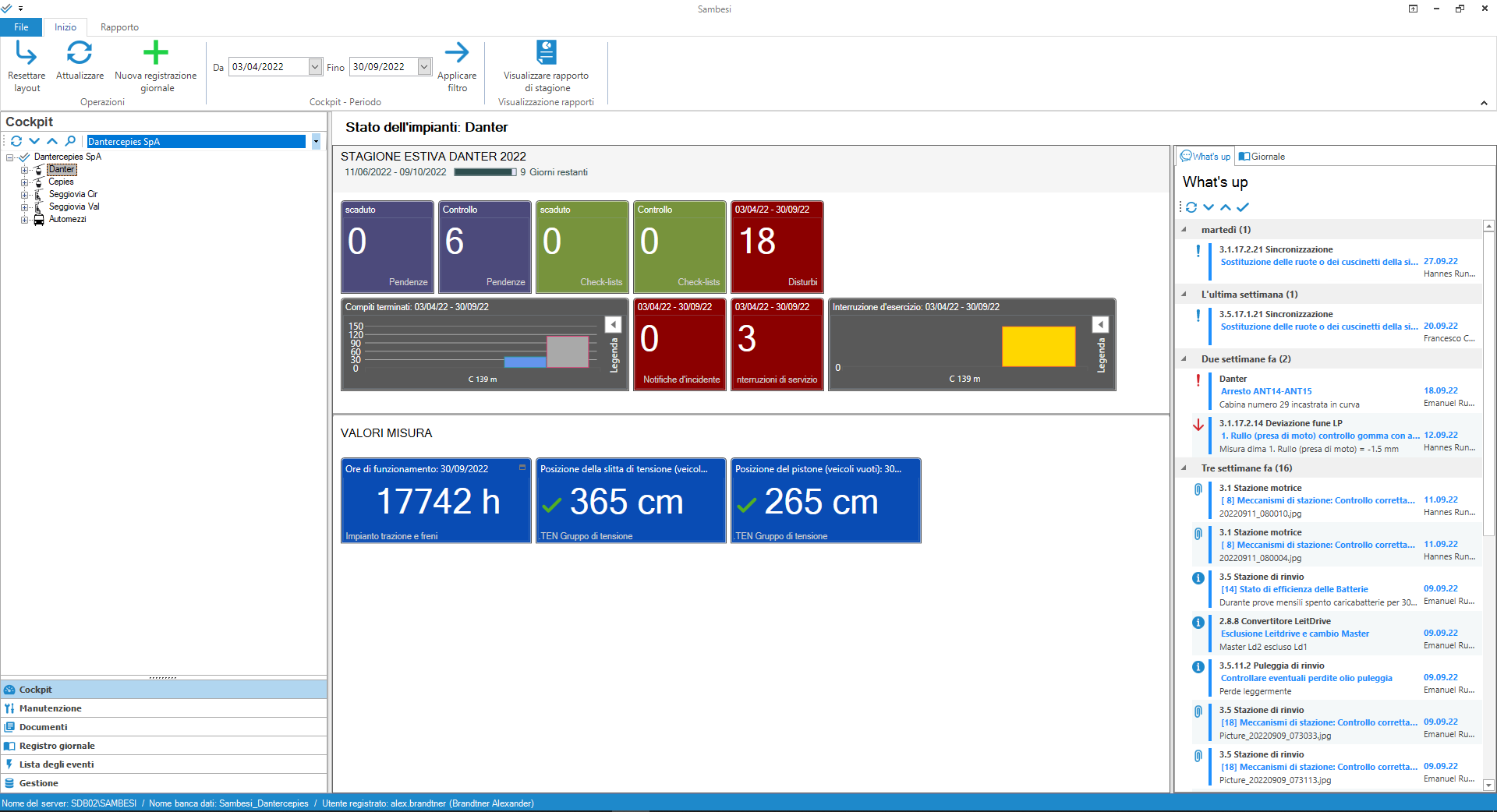Click the Attualizzare refresh icon
This screenshot has height=812, width=1497.
pyautogui.click(x=80, y=53)
